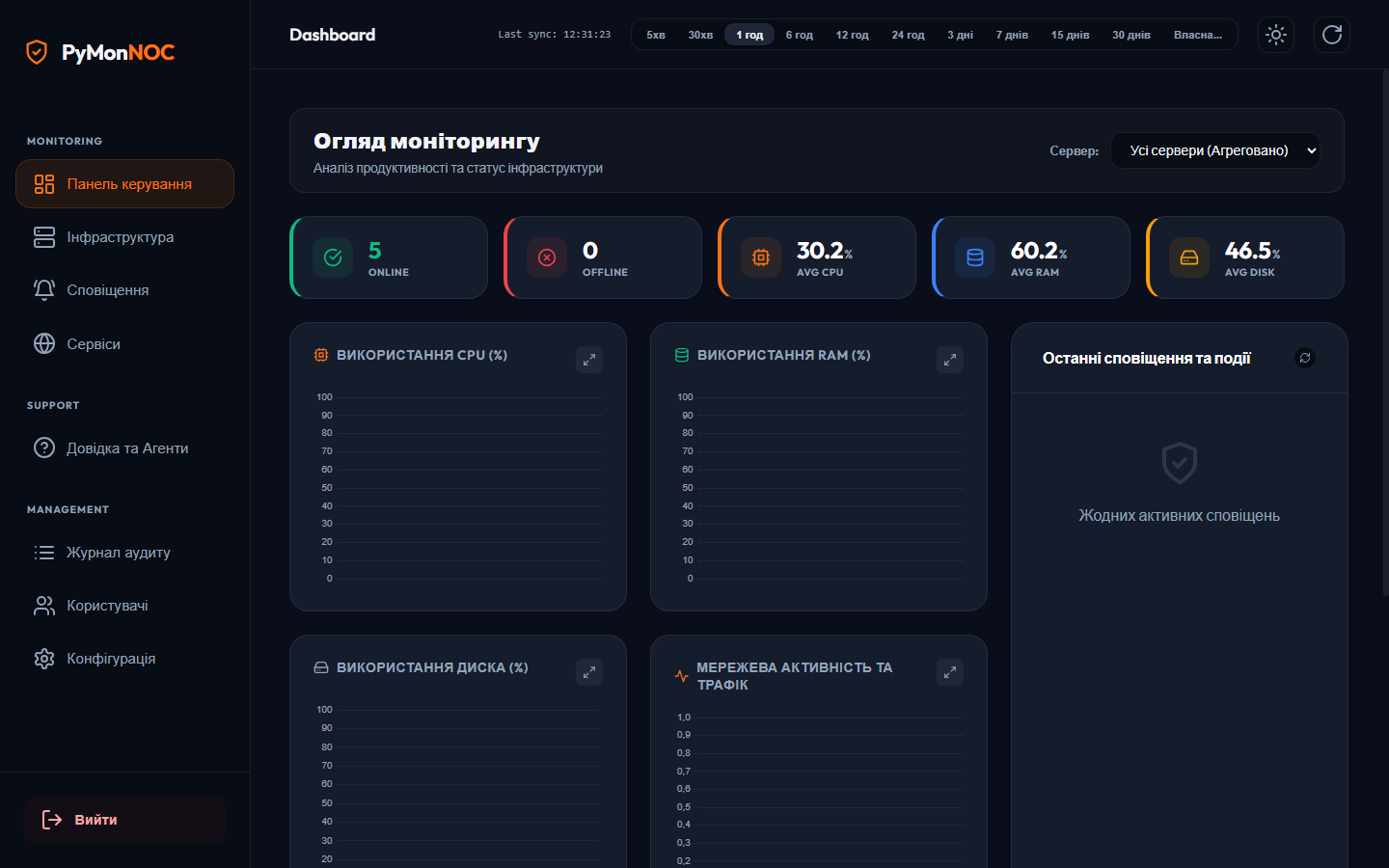This screenshot has height=868, width=1389.
Task: Select the 12 год time range
Action: click(x=853, y=35)
